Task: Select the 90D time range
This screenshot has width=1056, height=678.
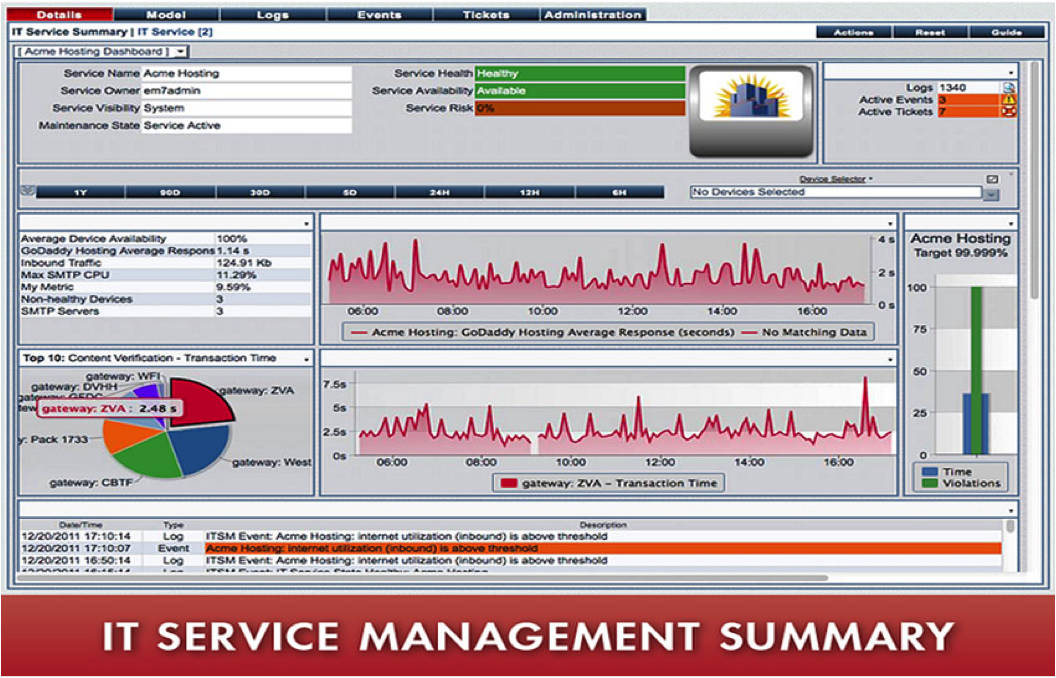Action: pos(170,193)
